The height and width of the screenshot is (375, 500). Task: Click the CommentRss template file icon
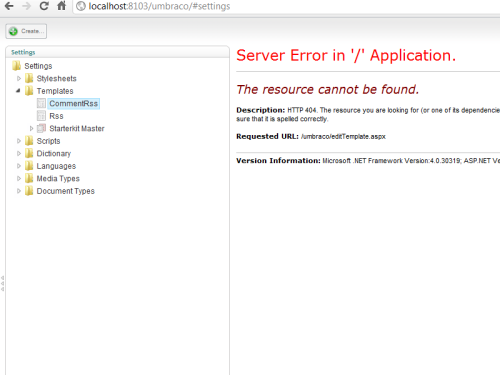[x=41, y=103]
